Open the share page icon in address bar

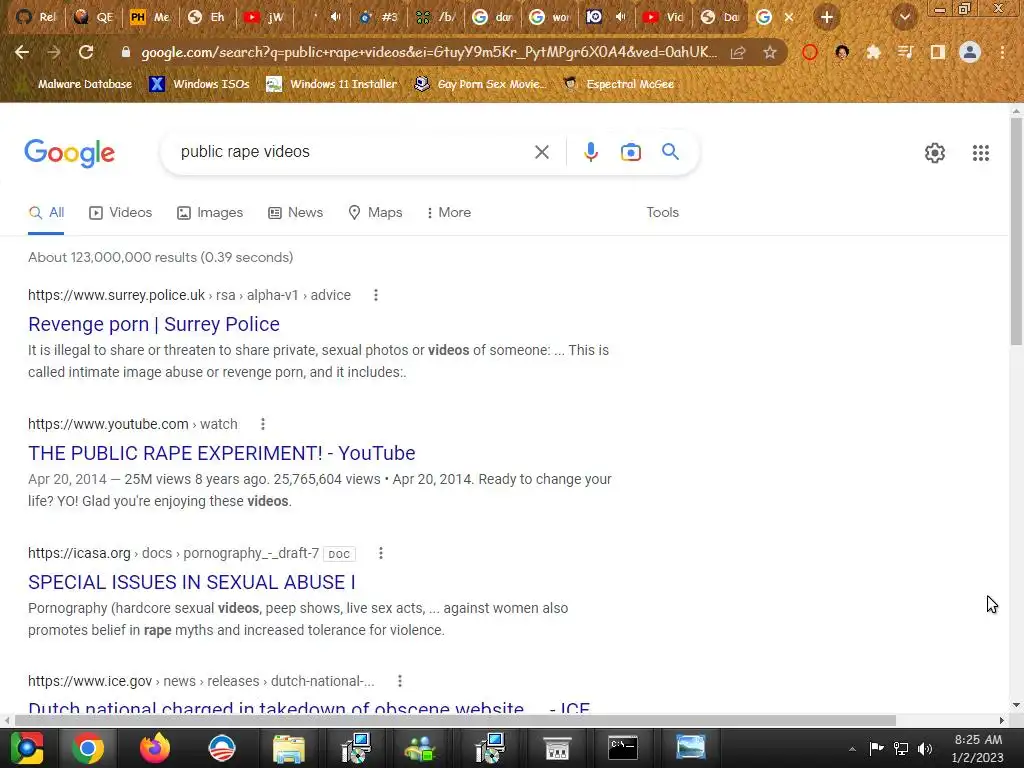738,52
